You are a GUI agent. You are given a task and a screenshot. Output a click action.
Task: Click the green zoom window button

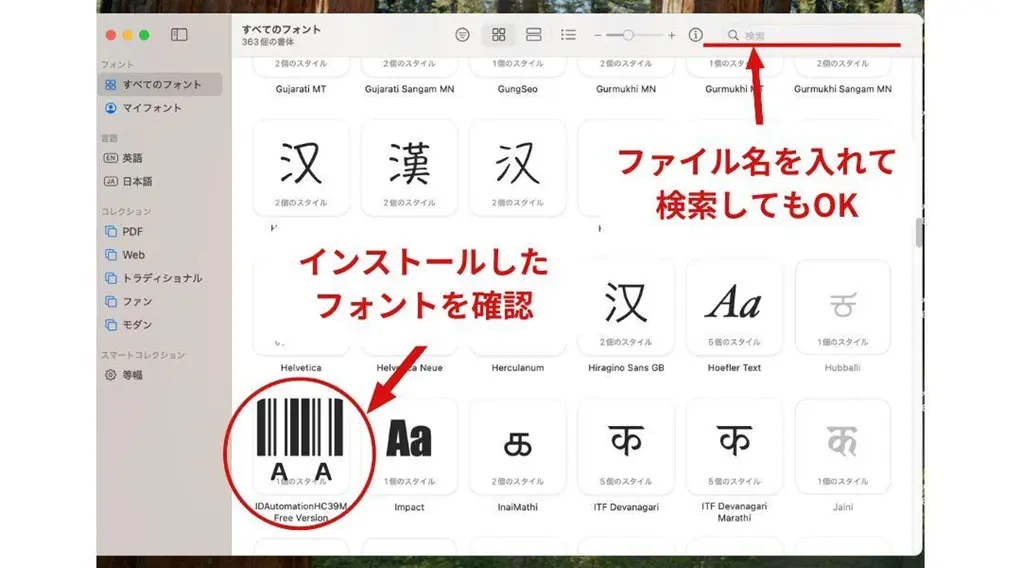pos(145,35)
